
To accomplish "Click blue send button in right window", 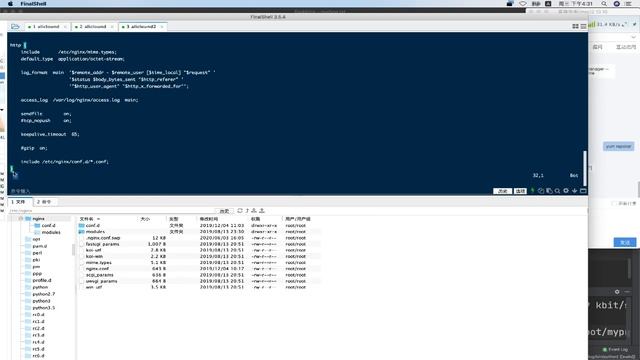I will click(x=625, y=242).
